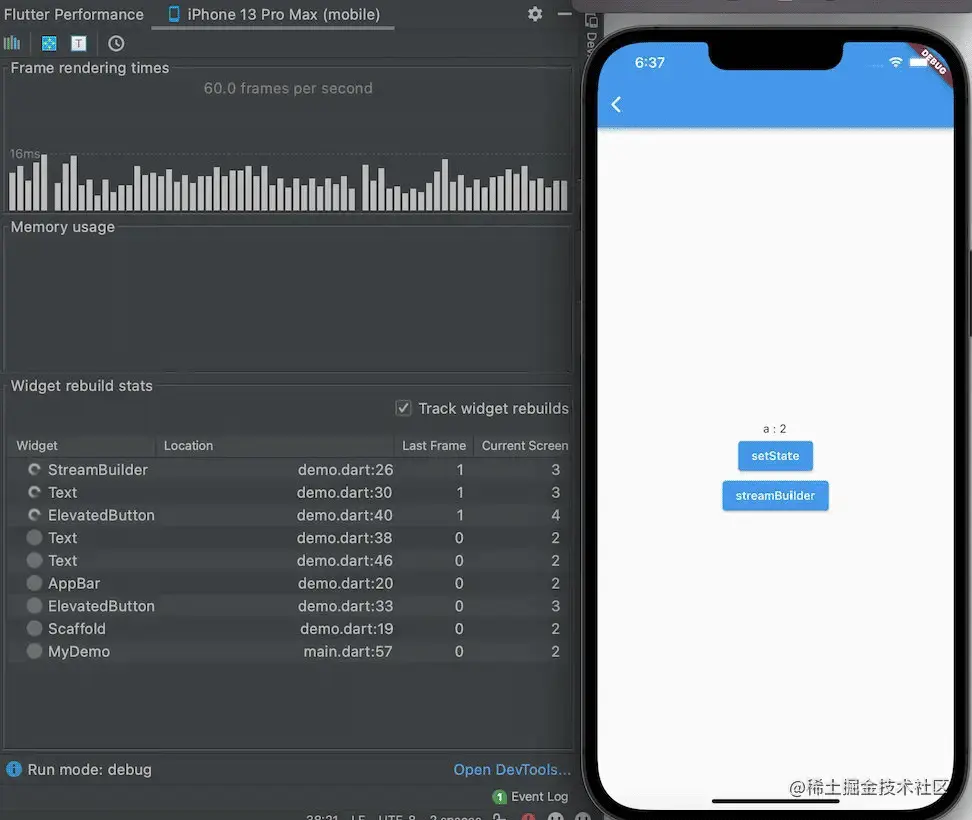Click the Flutter Performance panel title
The height and width of the screenshot is (820, 972).
click(74, 14)
